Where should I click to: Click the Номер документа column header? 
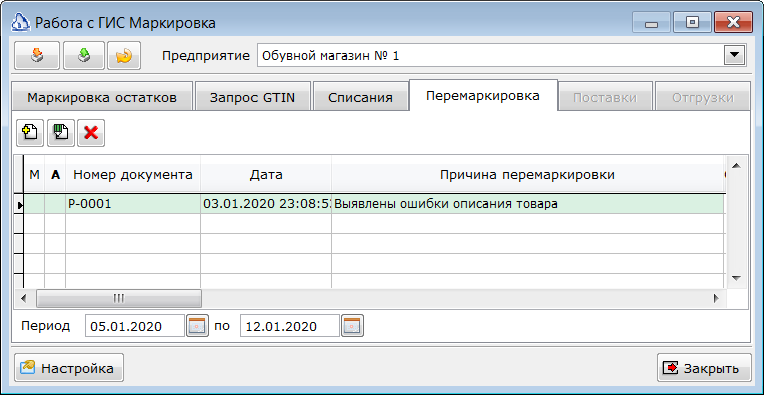[133, 174]
